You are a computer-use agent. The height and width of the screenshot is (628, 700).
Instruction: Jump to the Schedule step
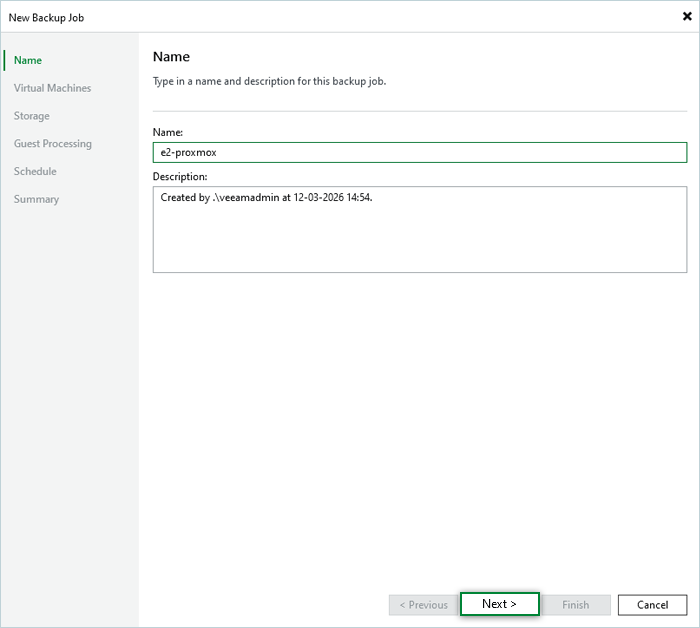coord(35,171)
